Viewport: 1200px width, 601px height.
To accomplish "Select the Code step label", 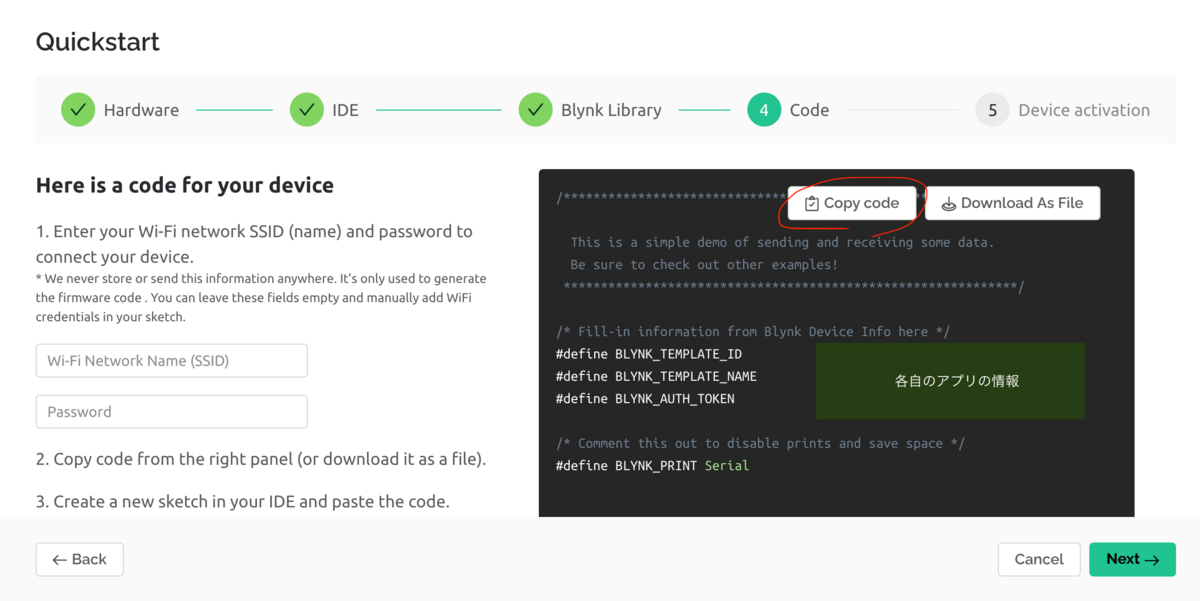I will (x=809, y=110).
